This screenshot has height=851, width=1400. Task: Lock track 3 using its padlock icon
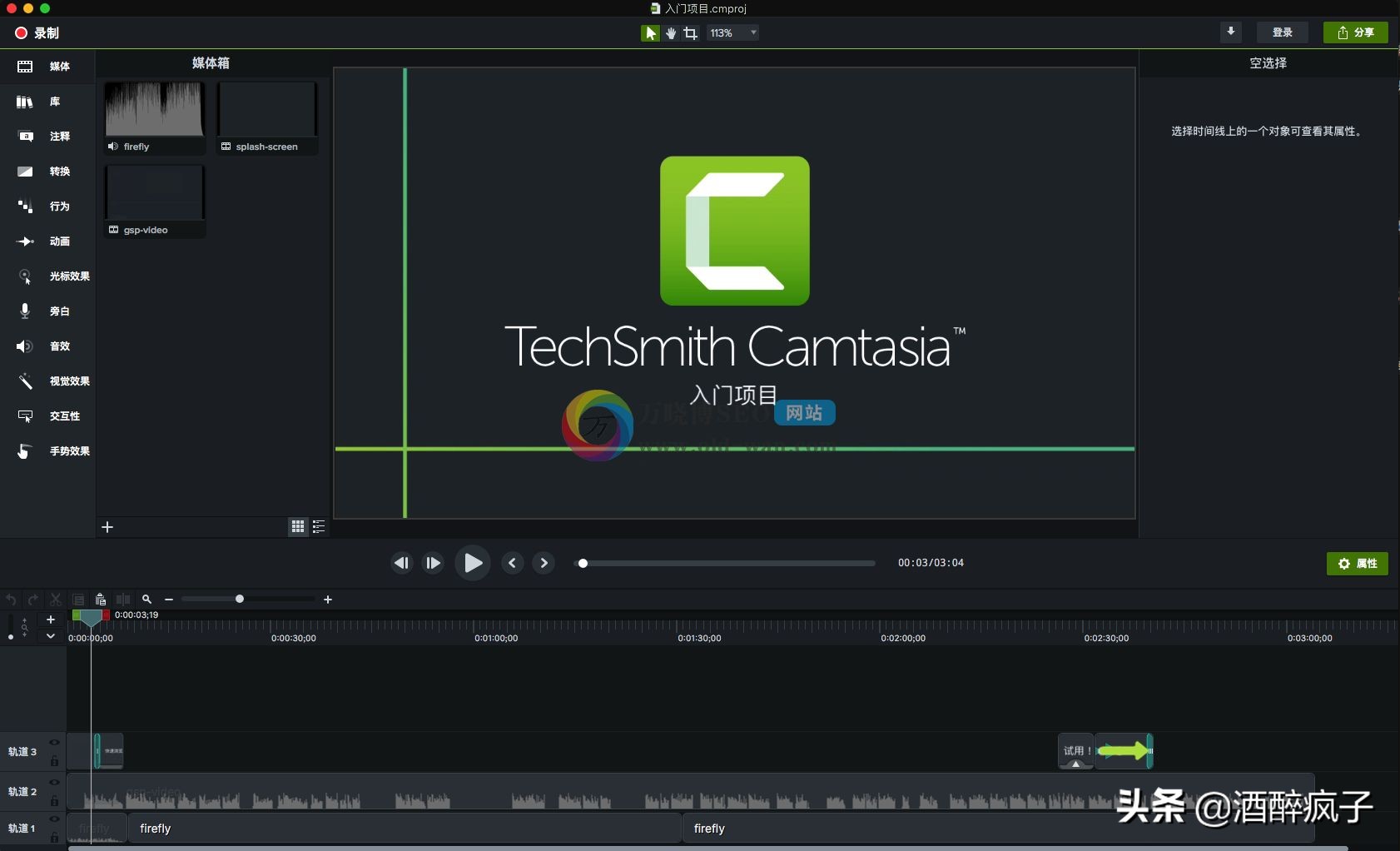click(54, 761)
